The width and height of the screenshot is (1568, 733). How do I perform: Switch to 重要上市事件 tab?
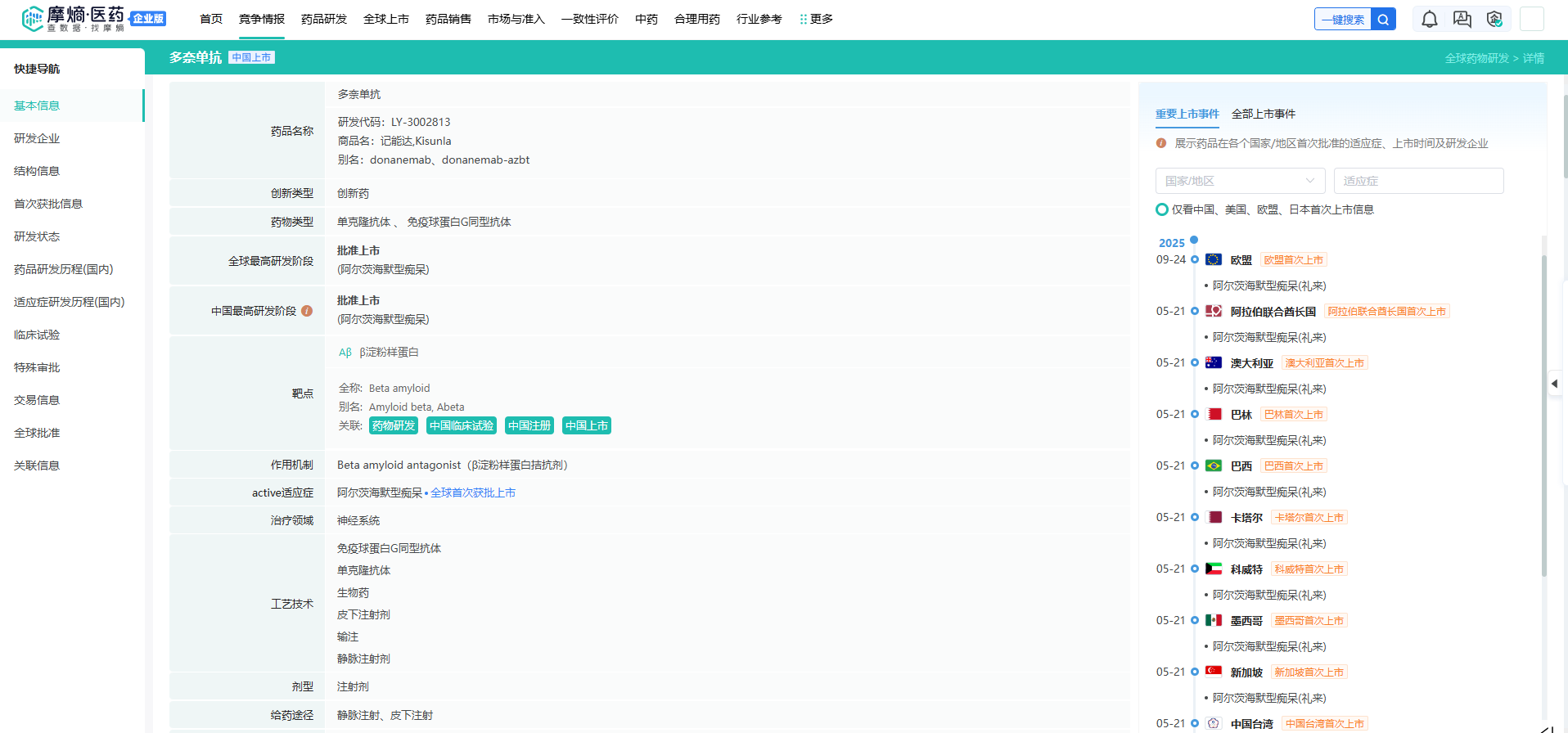(x=1187, y=114)
